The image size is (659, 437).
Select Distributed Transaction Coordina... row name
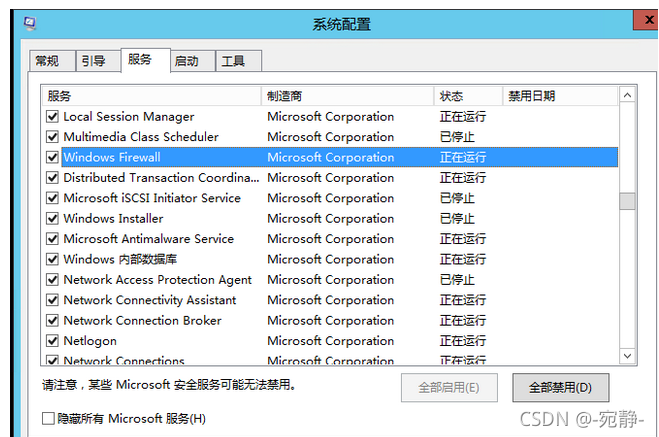(161, 178)
